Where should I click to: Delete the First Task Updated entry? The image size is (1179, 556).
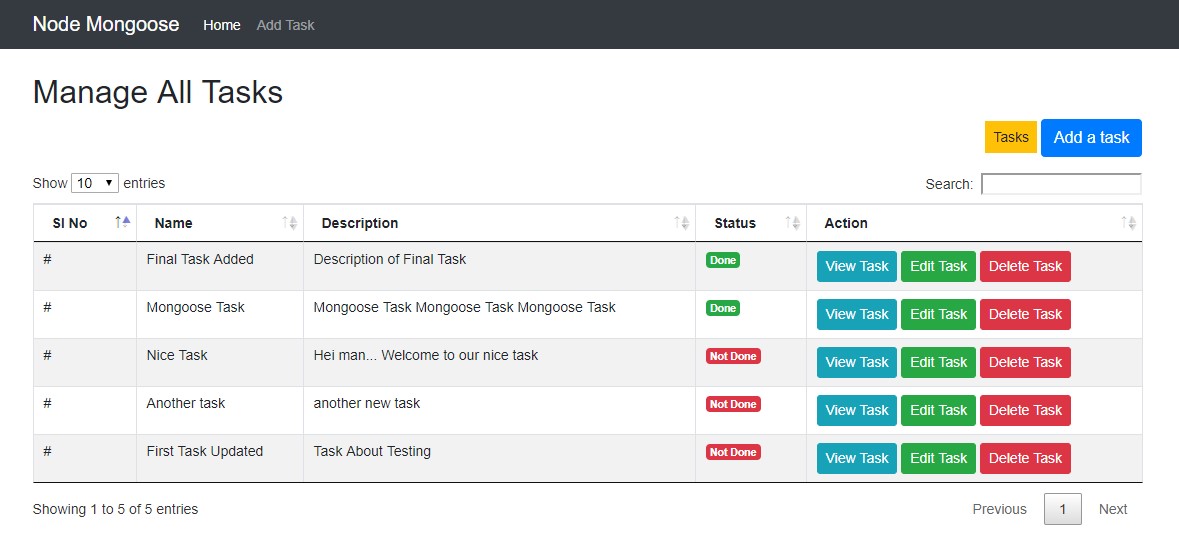[1025, 458]
